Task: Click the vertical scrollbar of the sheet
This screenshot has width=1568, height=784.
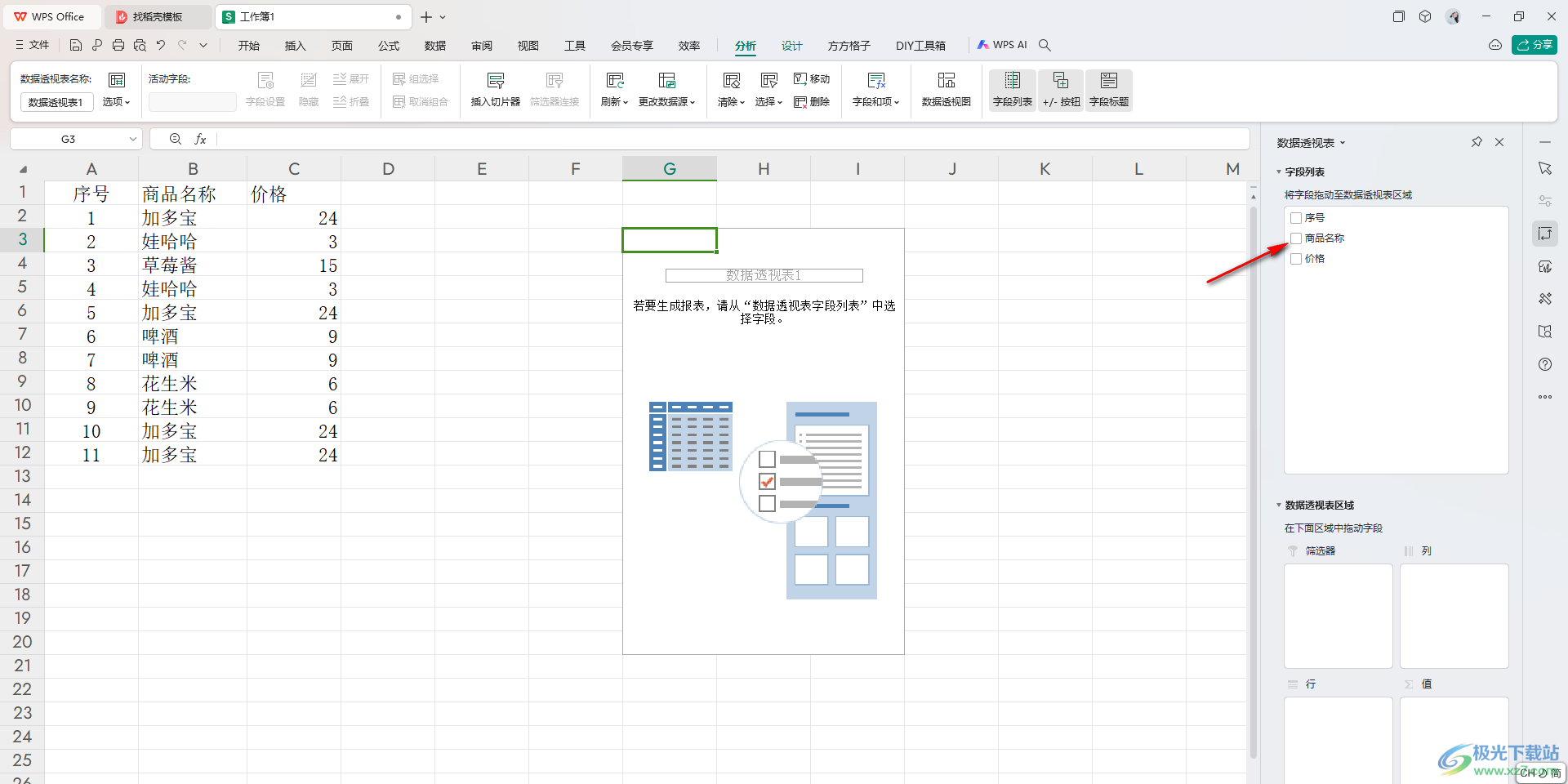Action: (x=1254, y=482)
